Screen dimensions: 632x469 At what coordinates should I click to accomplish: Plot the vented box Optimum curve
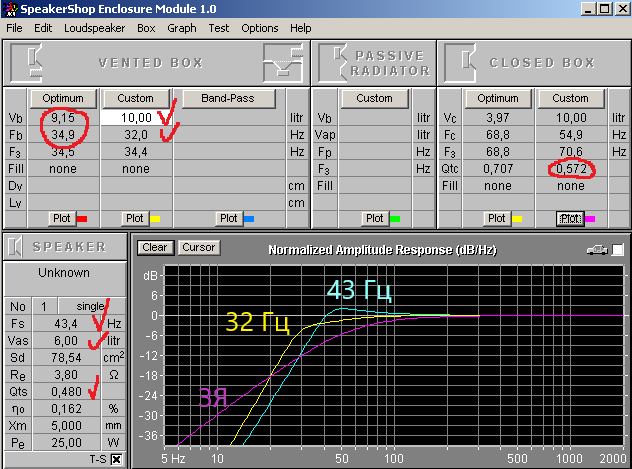point(62,218)
